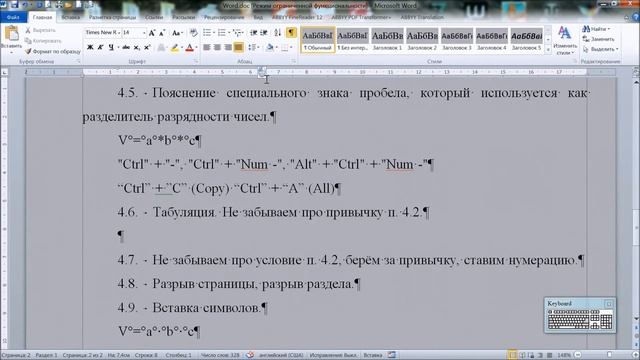Image resolution: width=640 pixels, height=360 pixels.
Task: Click the tab selector at ruler corner
Action: click(4, 72)
